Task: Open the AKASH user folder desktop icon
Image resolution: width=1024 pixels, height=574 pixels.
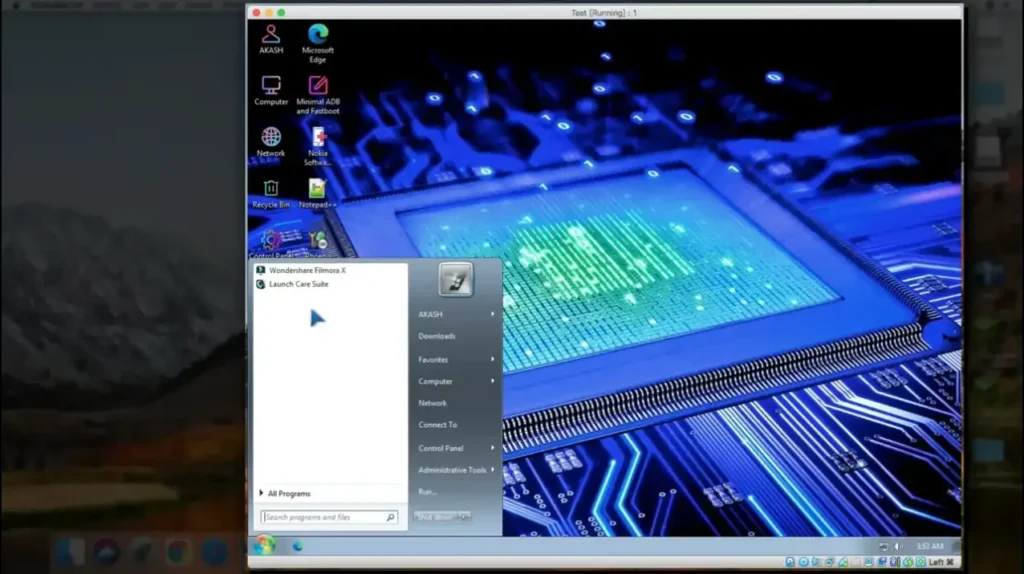Action: [271, 36]
